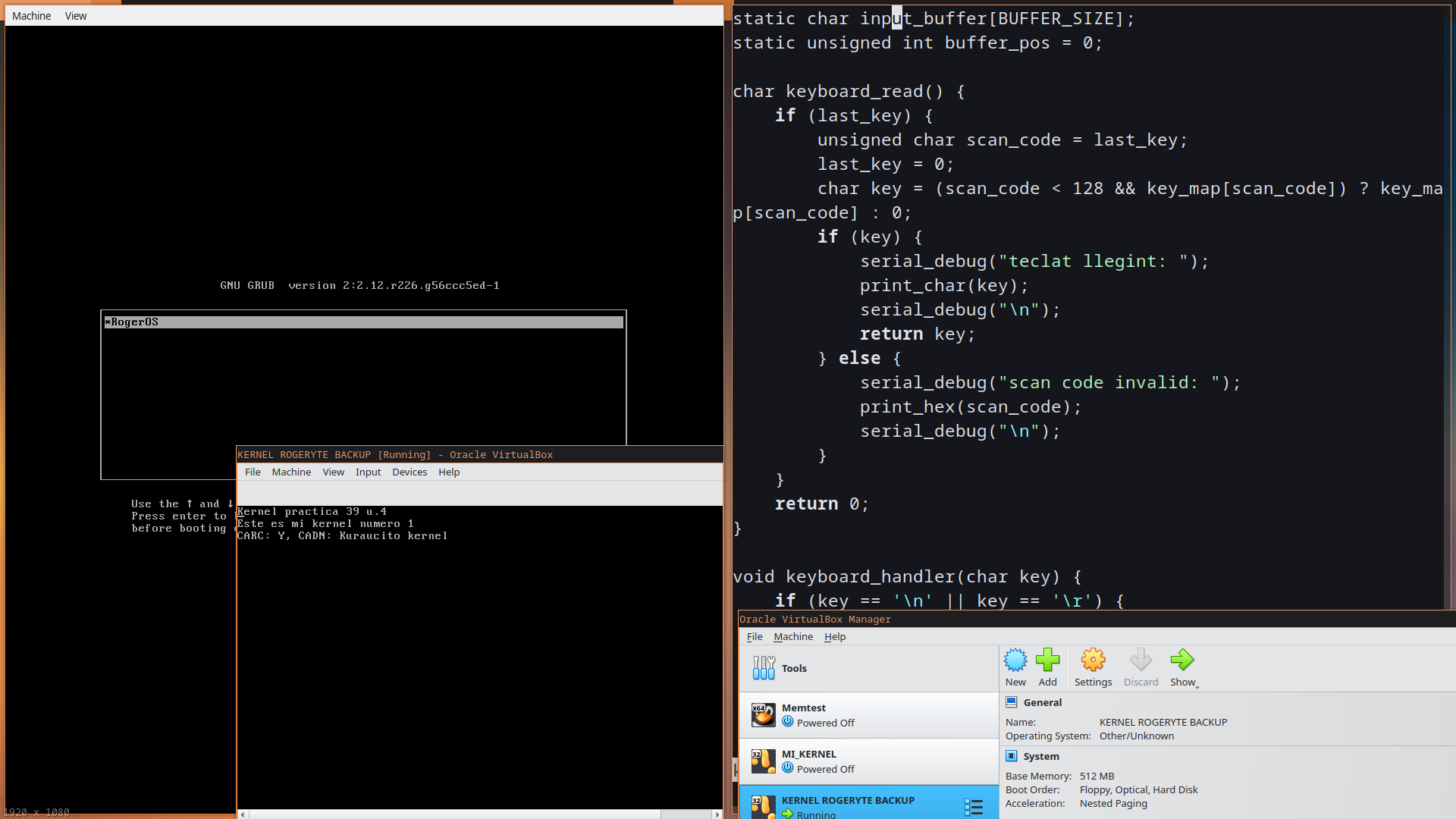Click the Show arrow icon
The width and height of the screenshot is (1456, 819).
point(1181,660)
